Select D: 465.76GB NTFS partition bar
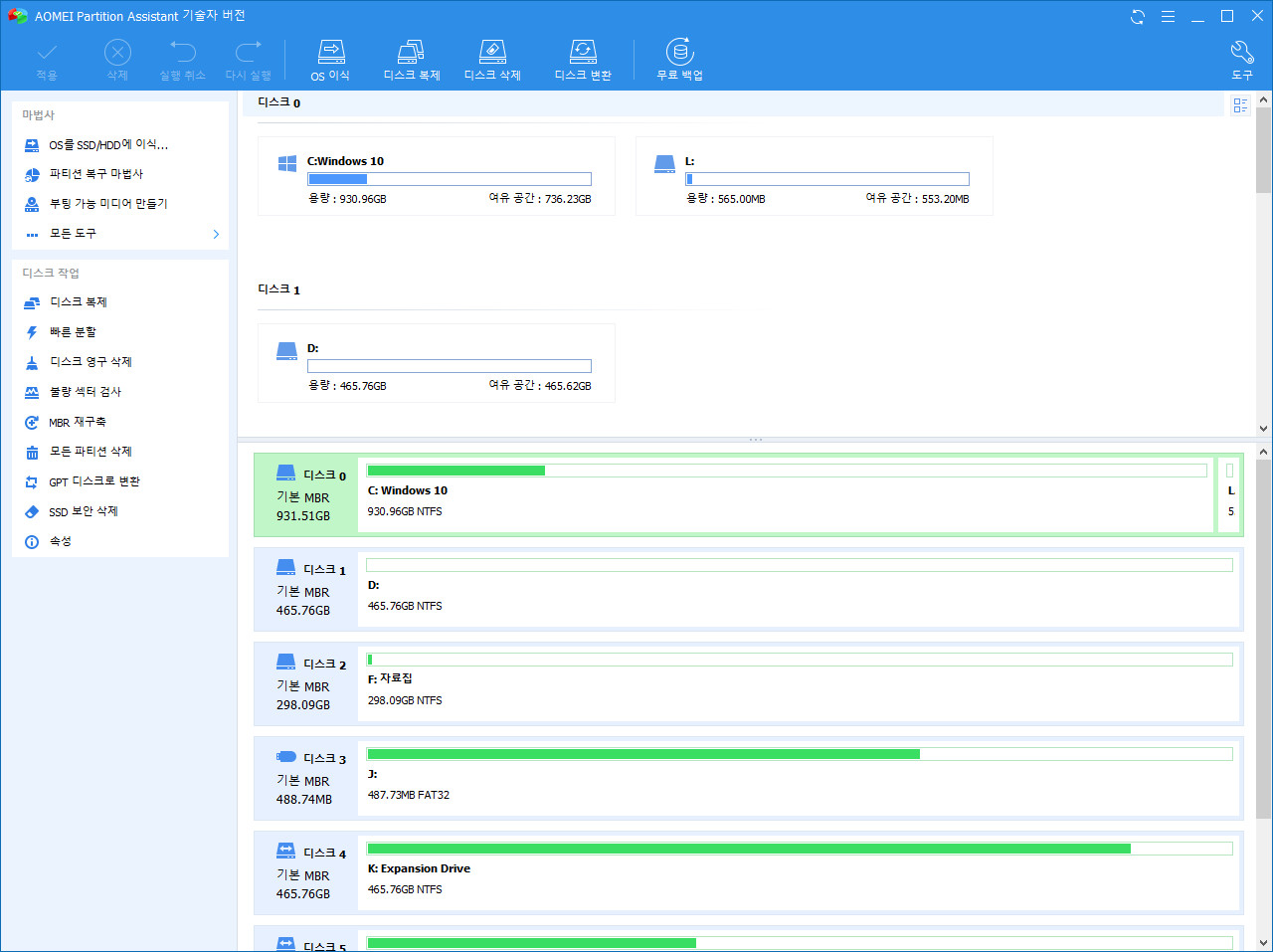The width and height of the screenshot is (1273, 952). click(800, 590)
